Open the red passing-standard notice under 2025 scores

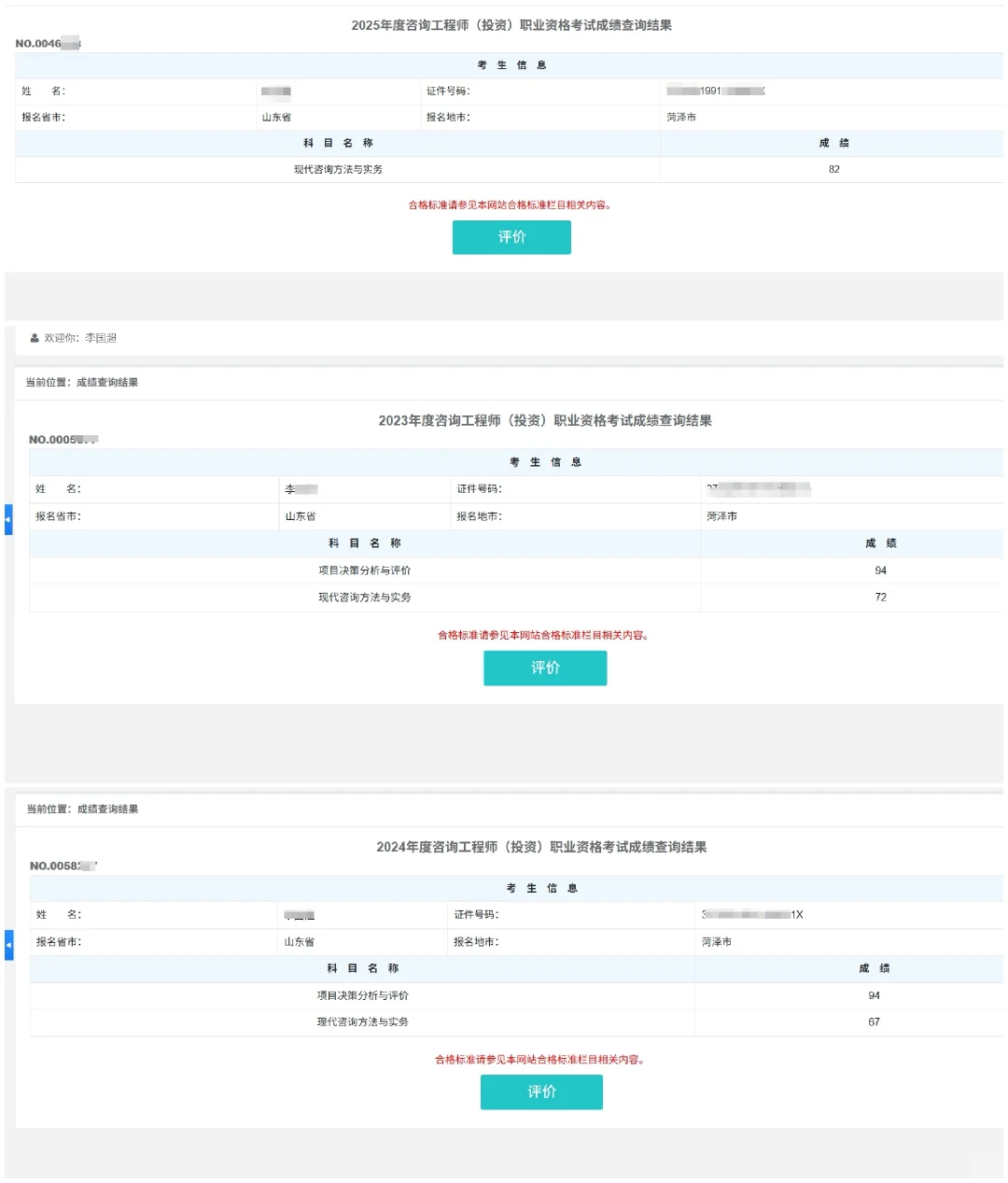(x=511, y=204)
